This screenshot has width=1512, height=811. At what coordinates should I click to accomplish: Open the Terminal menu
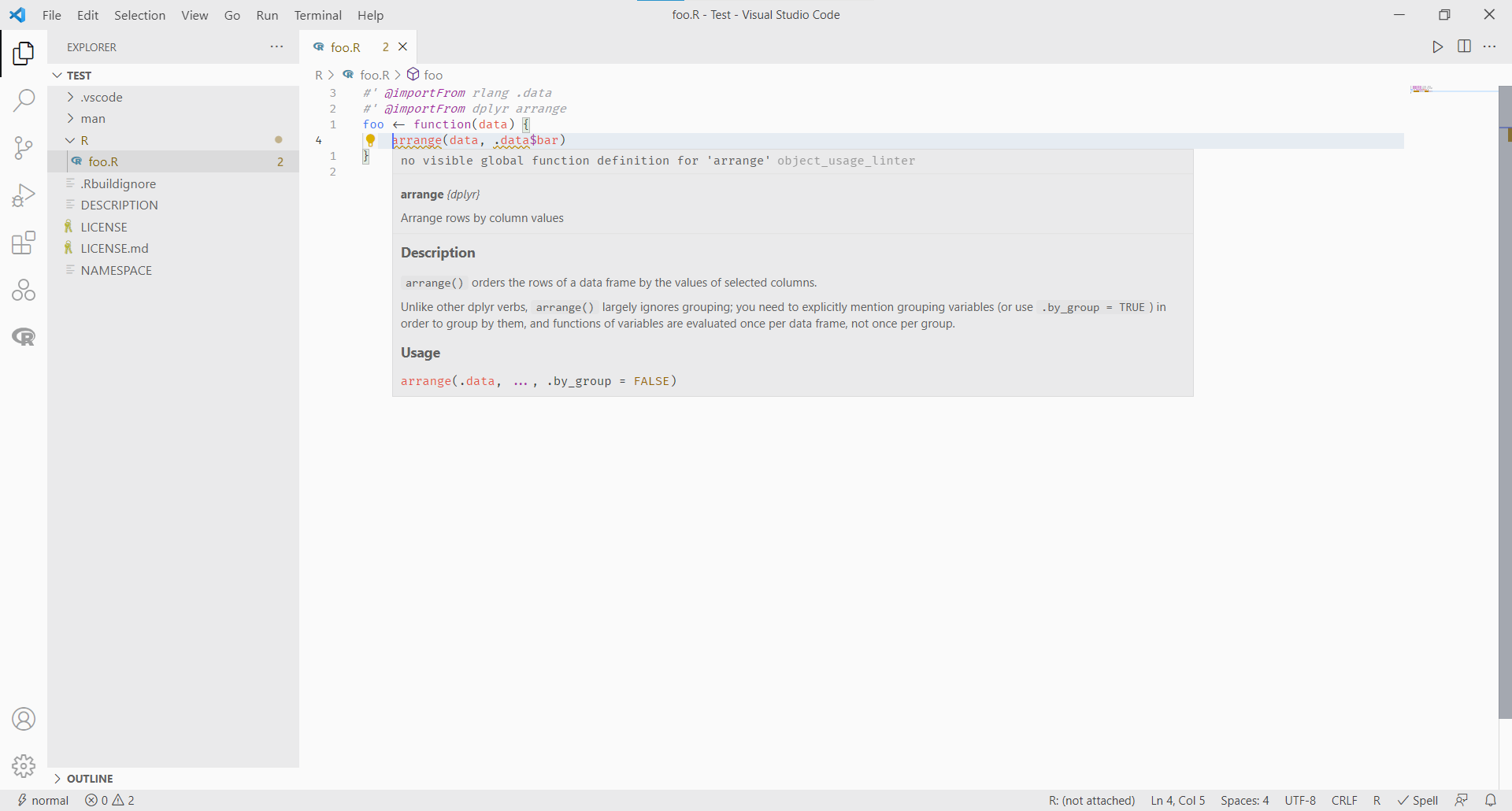point(318,15)
